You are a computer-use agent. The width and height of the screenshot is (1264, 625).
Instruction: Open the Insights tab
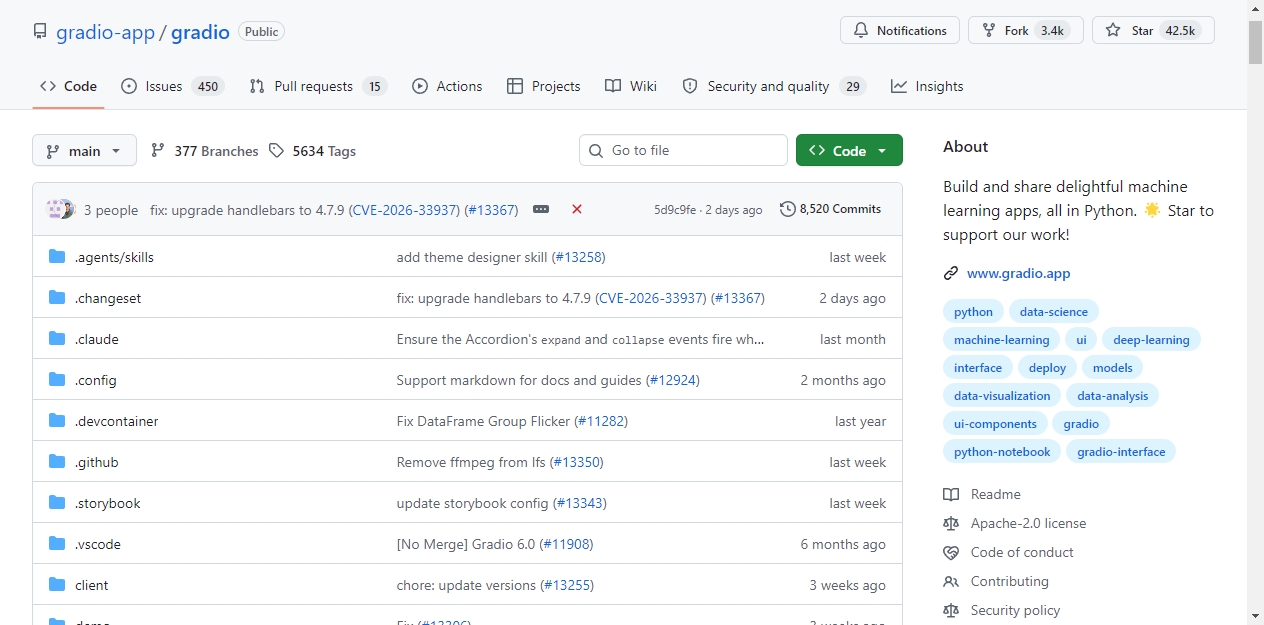coord(927,86)
